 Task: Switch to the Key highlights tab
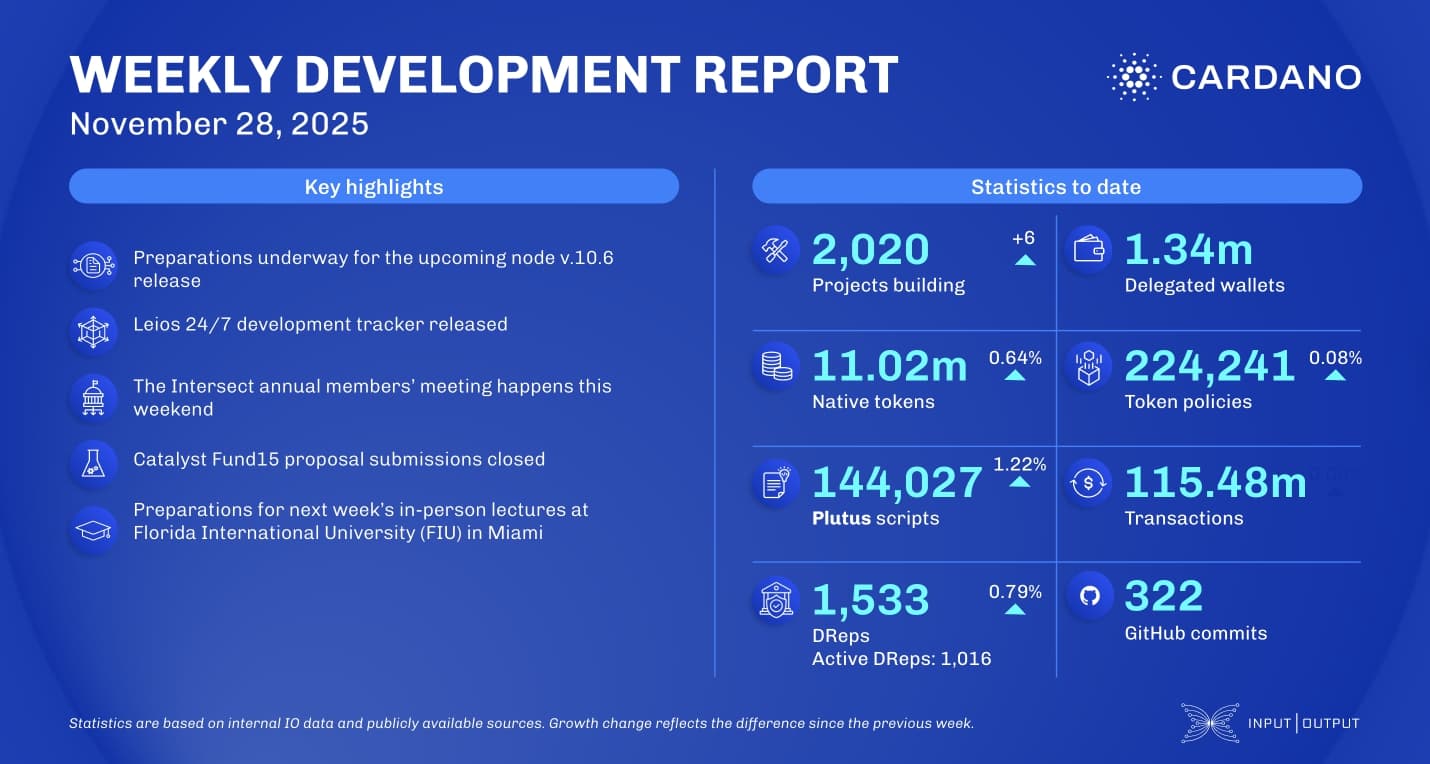[x=373, y=186]
